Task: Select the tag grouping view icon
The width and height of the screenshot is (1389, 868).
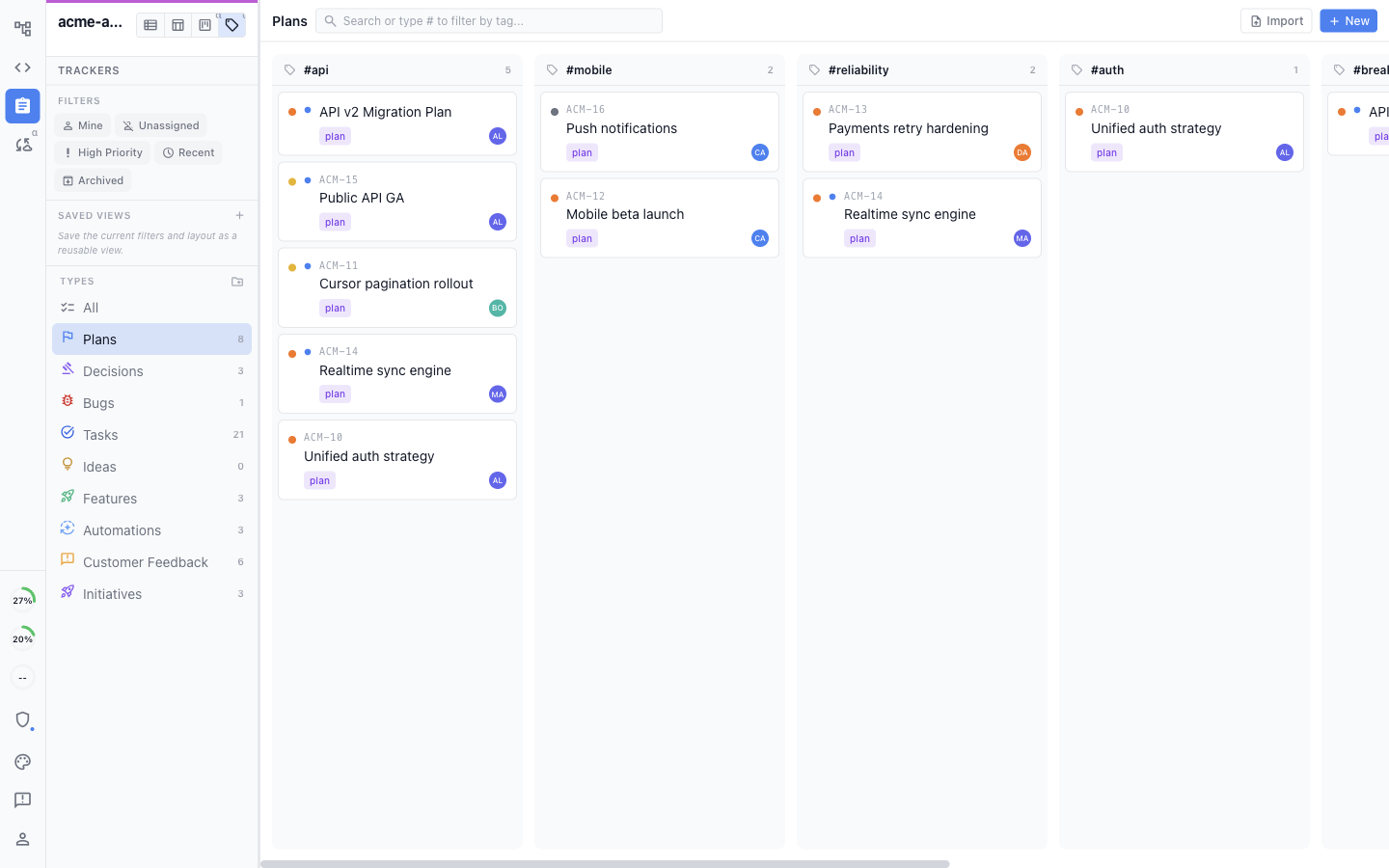Action: [231, 25]
